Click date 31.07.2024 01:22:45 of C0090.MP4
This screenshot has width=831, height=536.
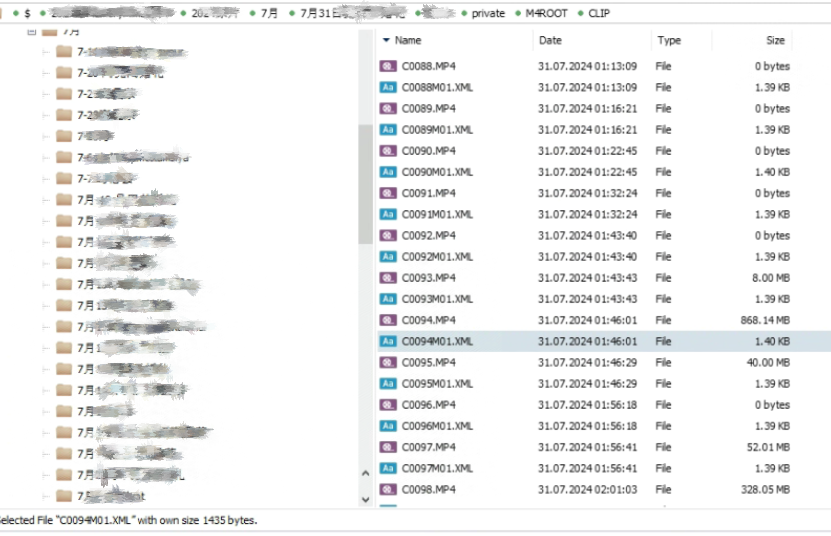(x=587, y=151)
